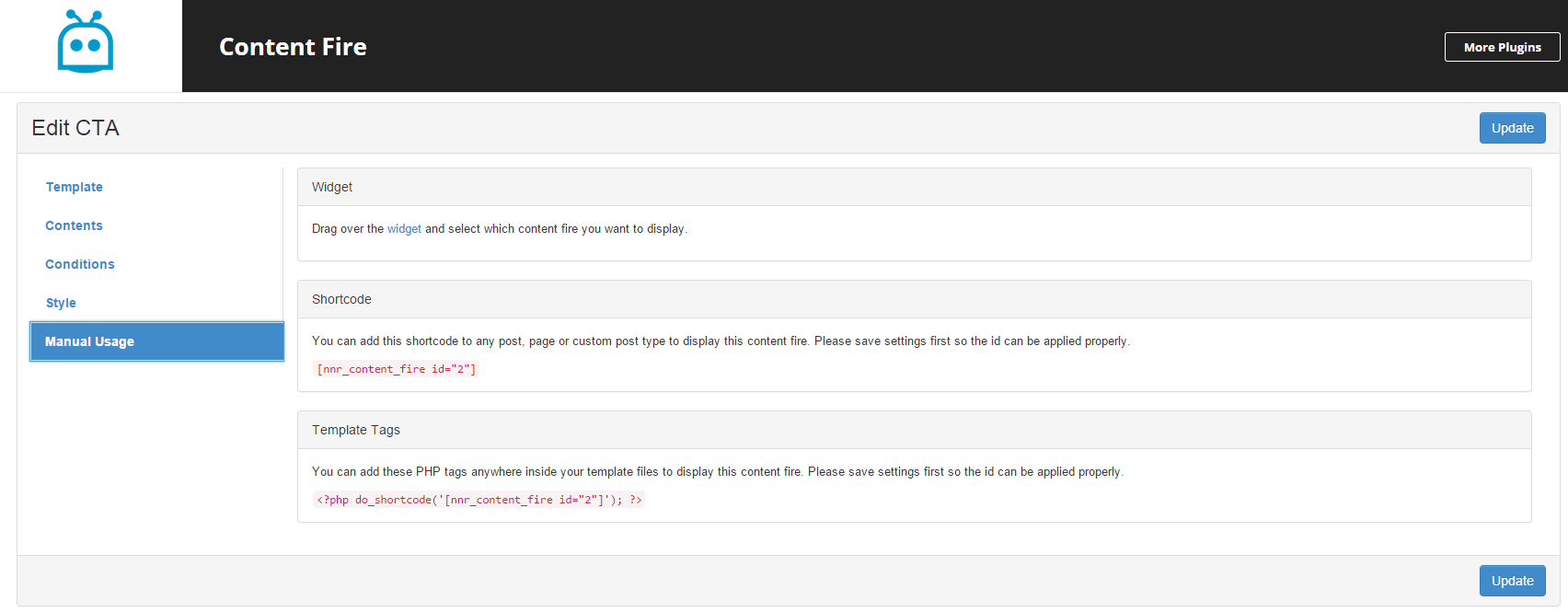The height and width of the screenshot is (612, 1568).
Task: Follow the widget link
Action: tap(404, 229)
